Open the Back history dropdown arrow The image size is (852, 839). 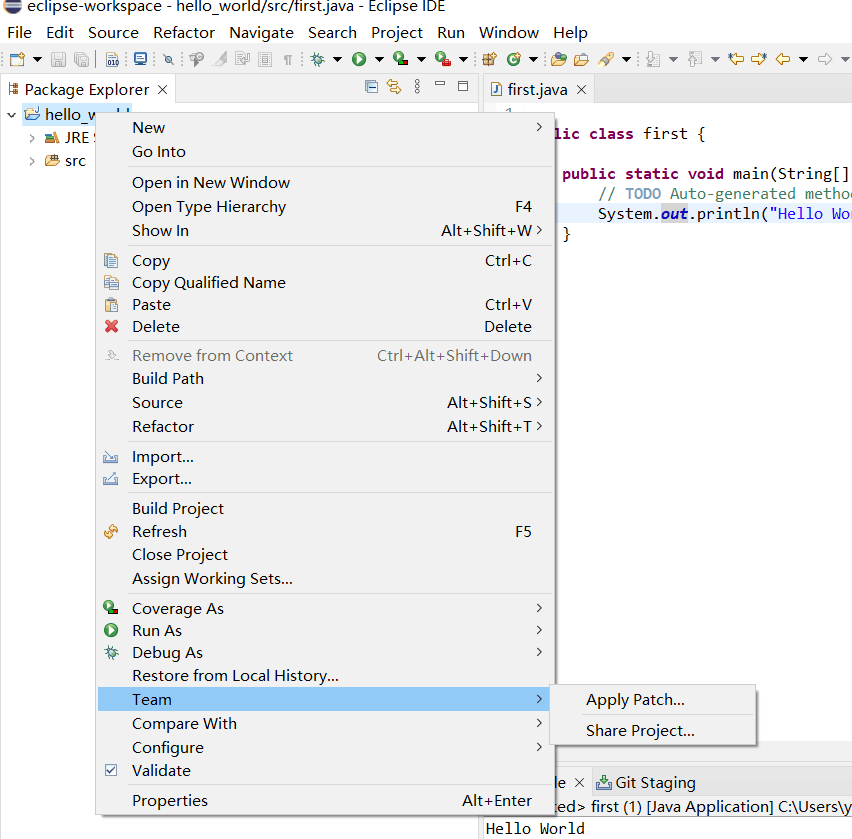[803, 59]
